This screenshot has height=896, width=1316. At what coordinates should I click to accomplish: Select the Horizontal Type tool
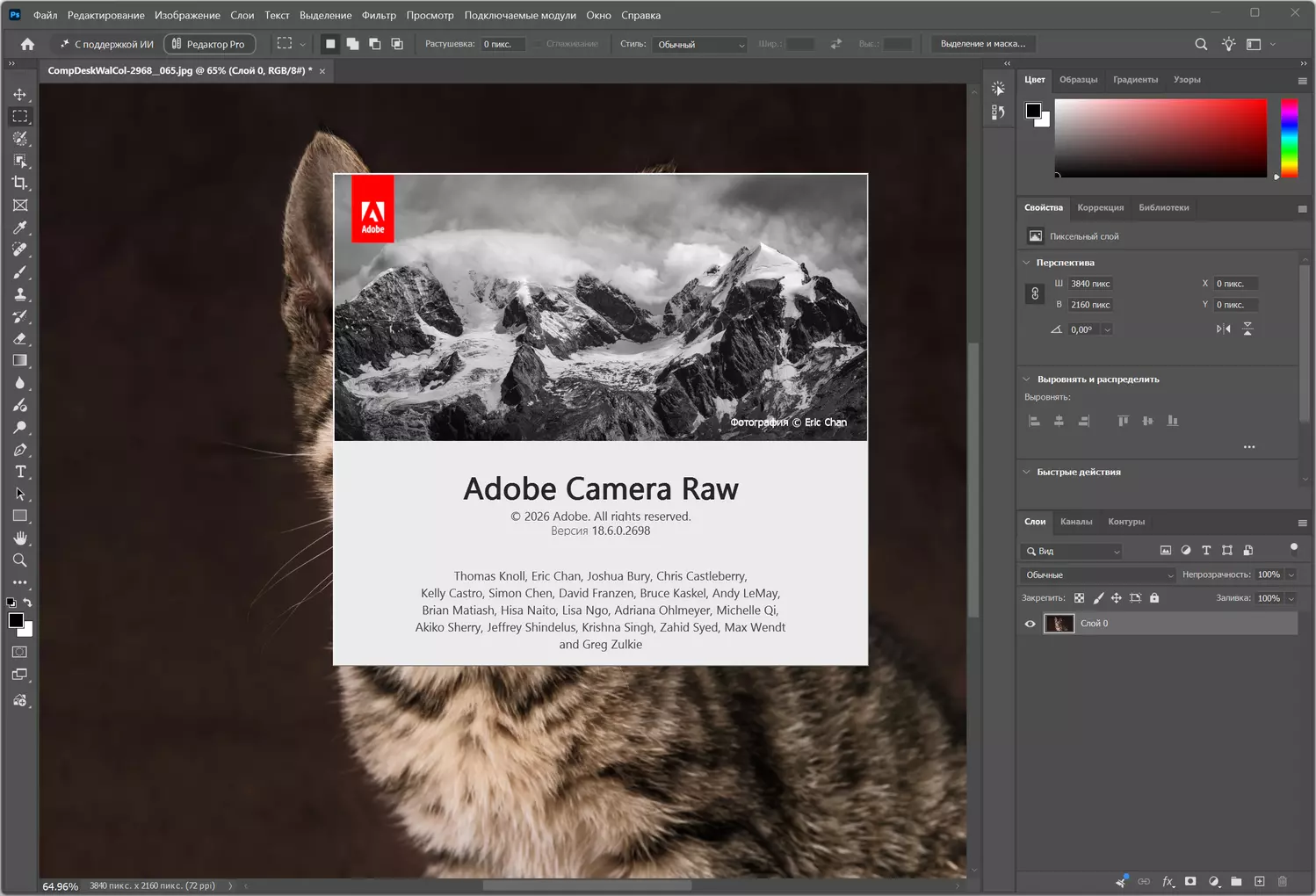[x=19, y=472]
